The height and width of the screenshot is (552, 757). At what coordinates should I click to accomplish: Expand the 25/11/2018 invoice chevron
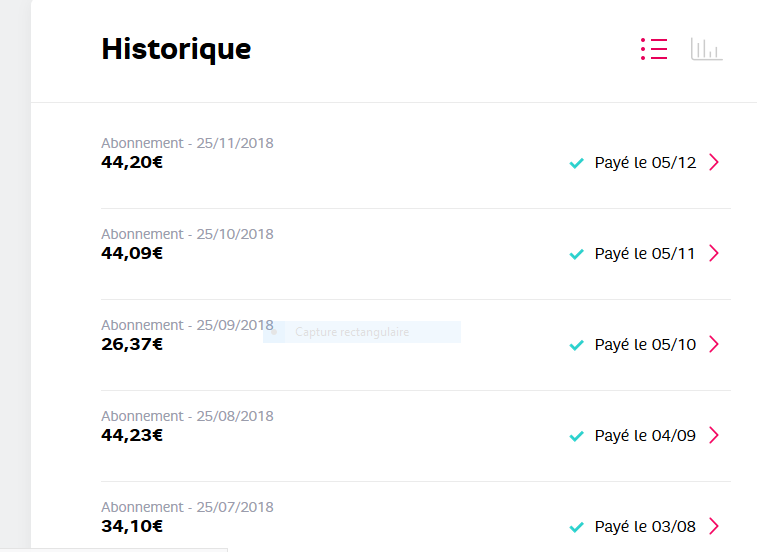713,162
